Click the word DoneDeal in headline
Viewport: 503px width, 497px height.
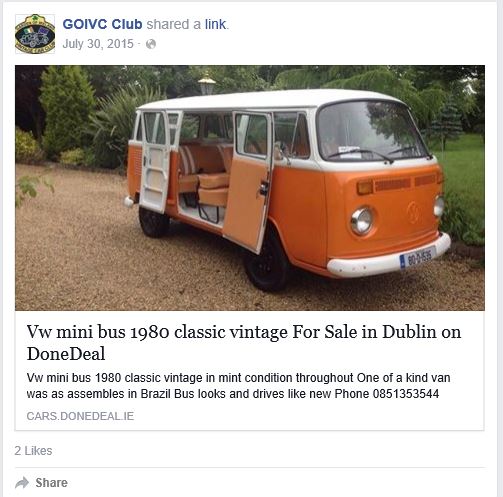(x=66, y=354)
